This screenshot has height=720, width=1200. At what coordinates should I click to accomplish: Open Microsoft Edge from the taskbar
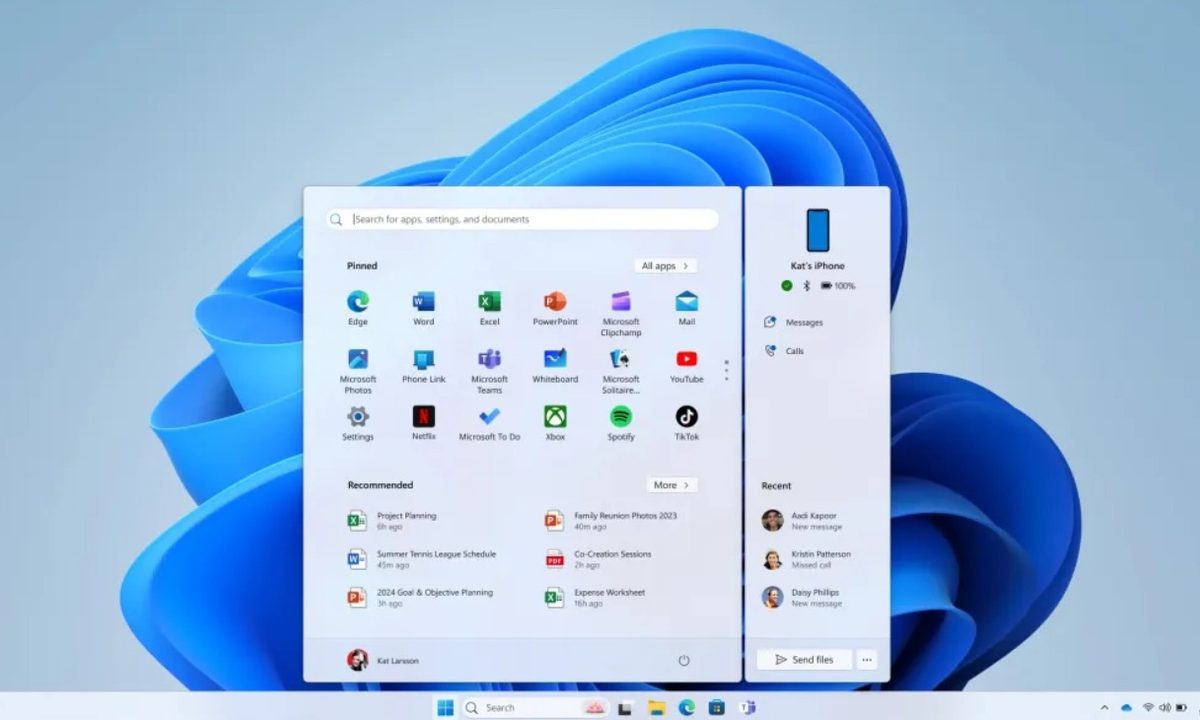tap(685, 708)
